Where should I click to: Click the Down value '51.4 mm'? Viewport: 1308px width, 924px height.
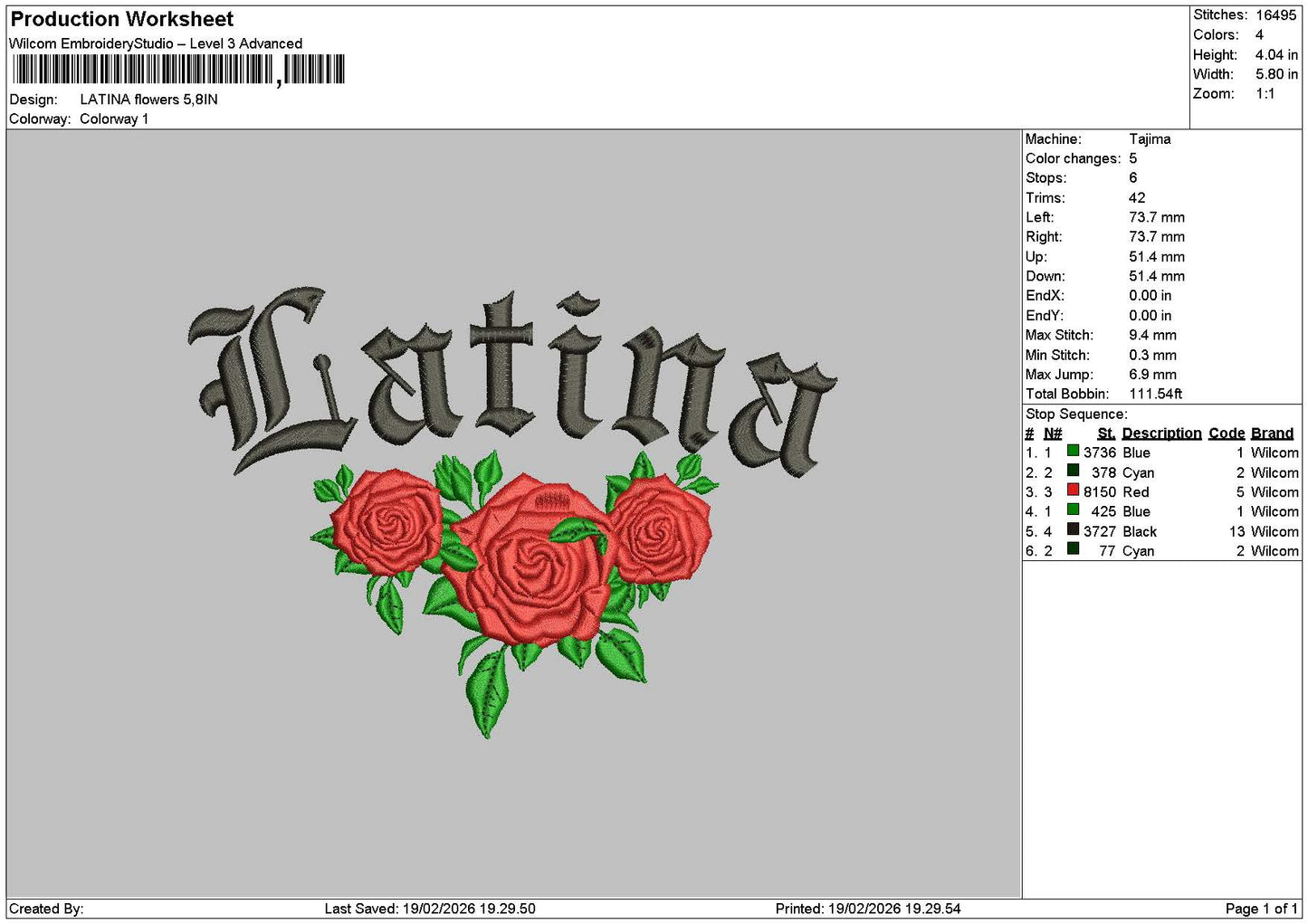(x=1157, y=276)
